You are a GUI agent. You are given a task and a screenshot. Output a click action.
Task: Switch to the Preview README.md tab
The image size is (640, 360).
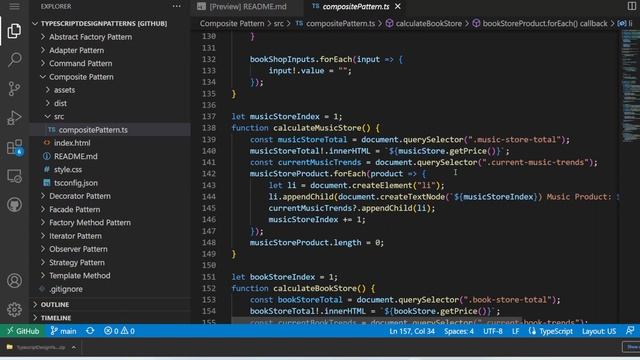247,7
